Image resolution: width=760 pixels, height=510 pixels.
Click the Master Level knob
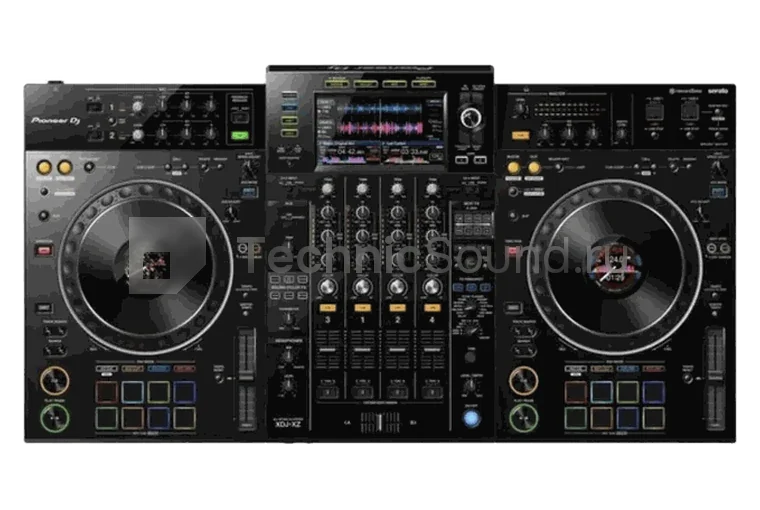coord(520,109)
